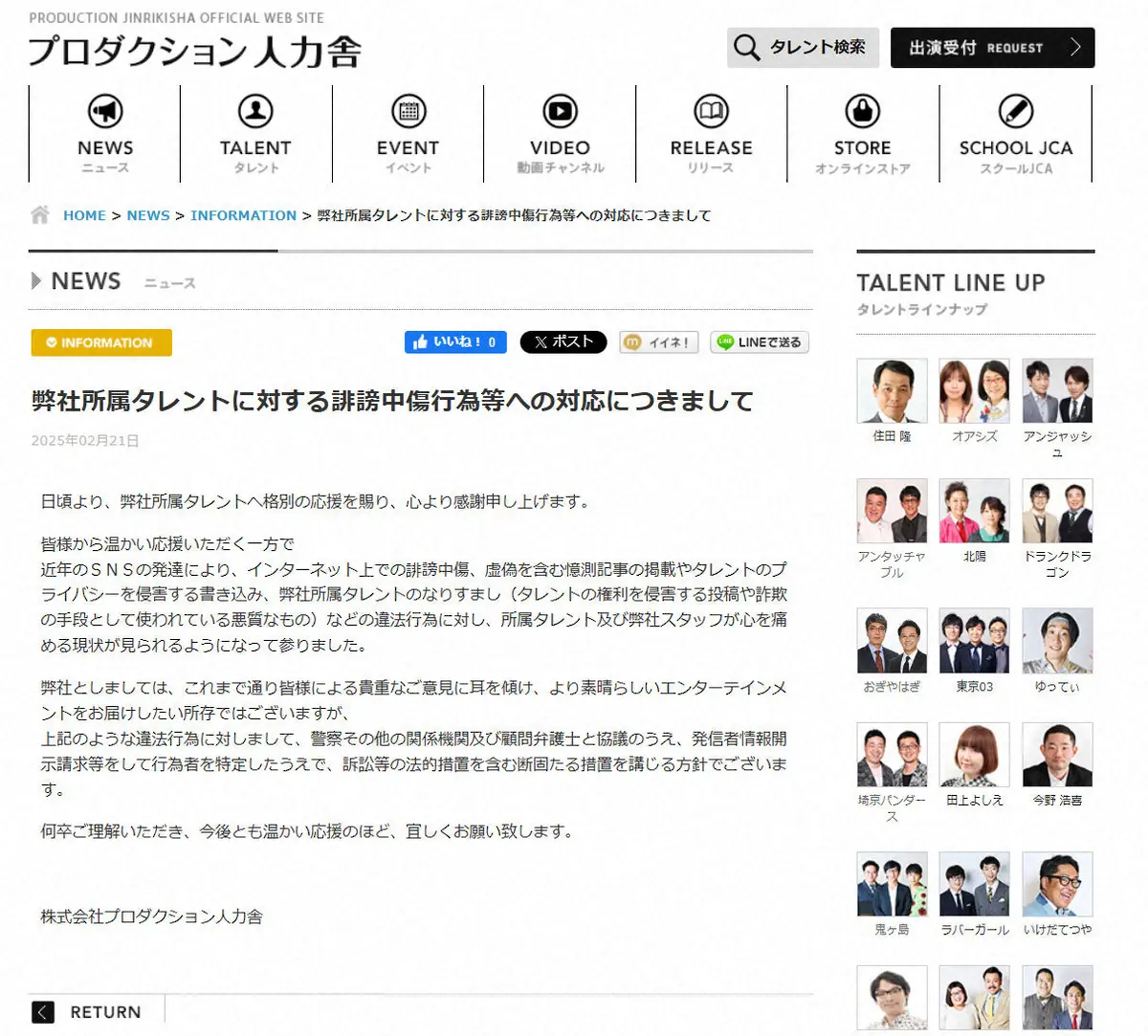Click the RELEASE book icon
Image resolution: width=1148 pixels, height=1036 pixels.
(x=711, y=112)
